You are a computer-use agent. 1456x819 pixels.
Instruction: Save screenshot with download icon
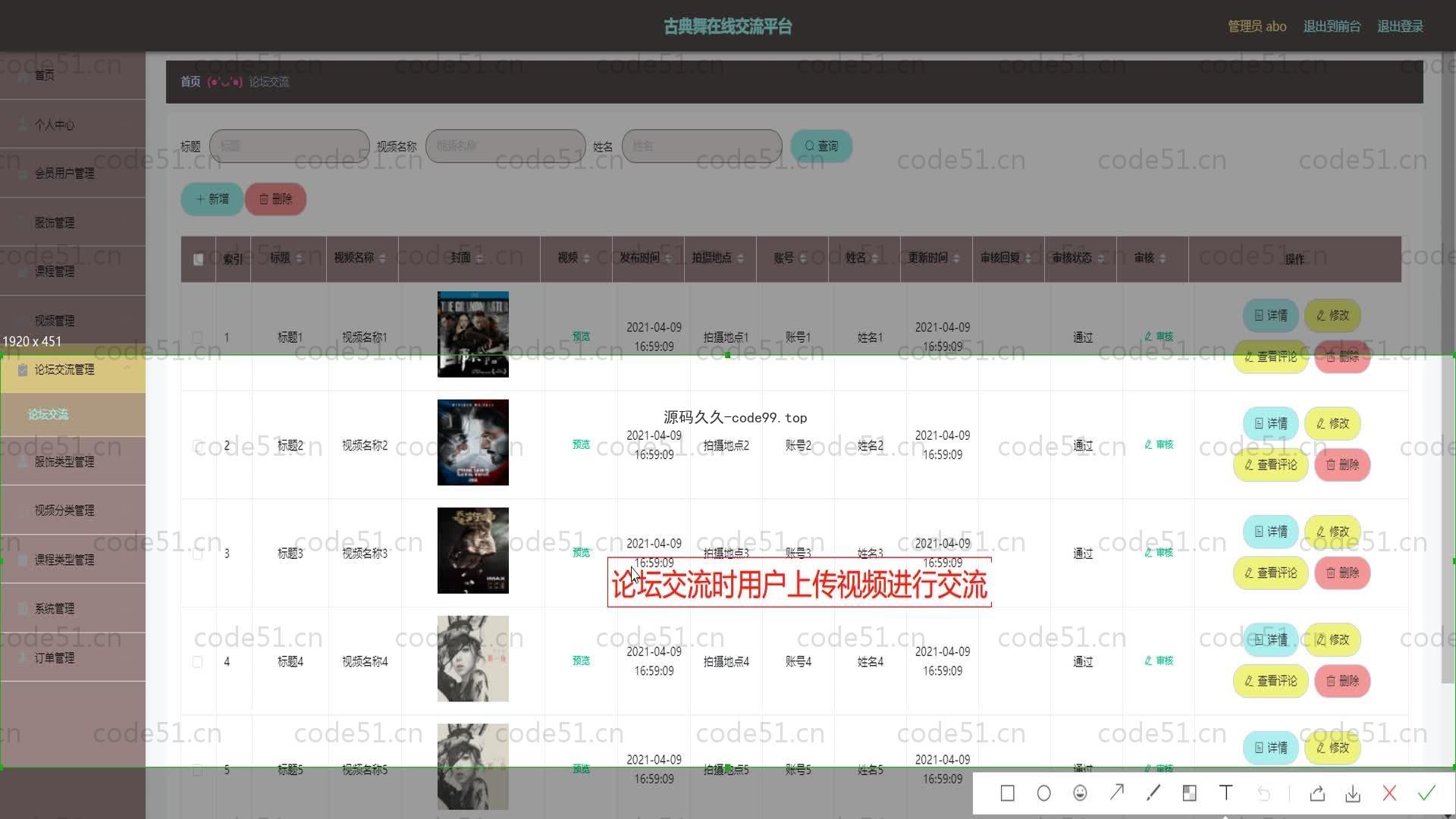click(1353, 793)
